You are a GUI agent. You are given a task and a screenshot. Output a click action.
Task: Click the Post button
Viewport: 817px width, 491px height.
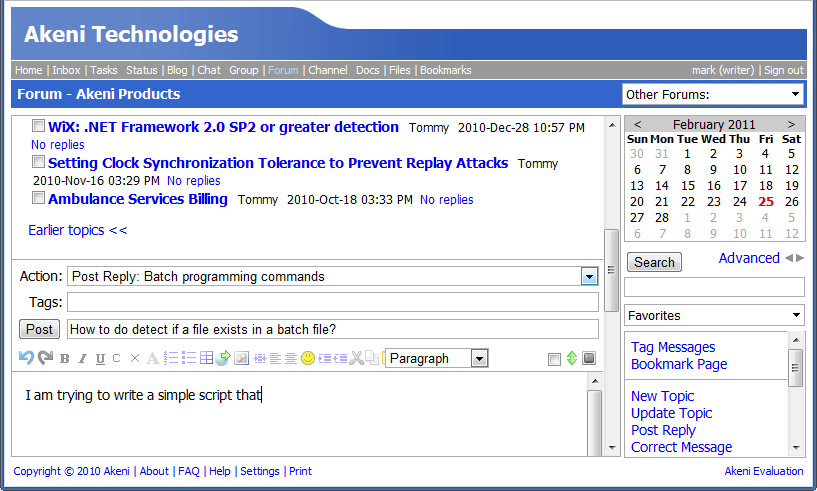(x=40, y=329)
